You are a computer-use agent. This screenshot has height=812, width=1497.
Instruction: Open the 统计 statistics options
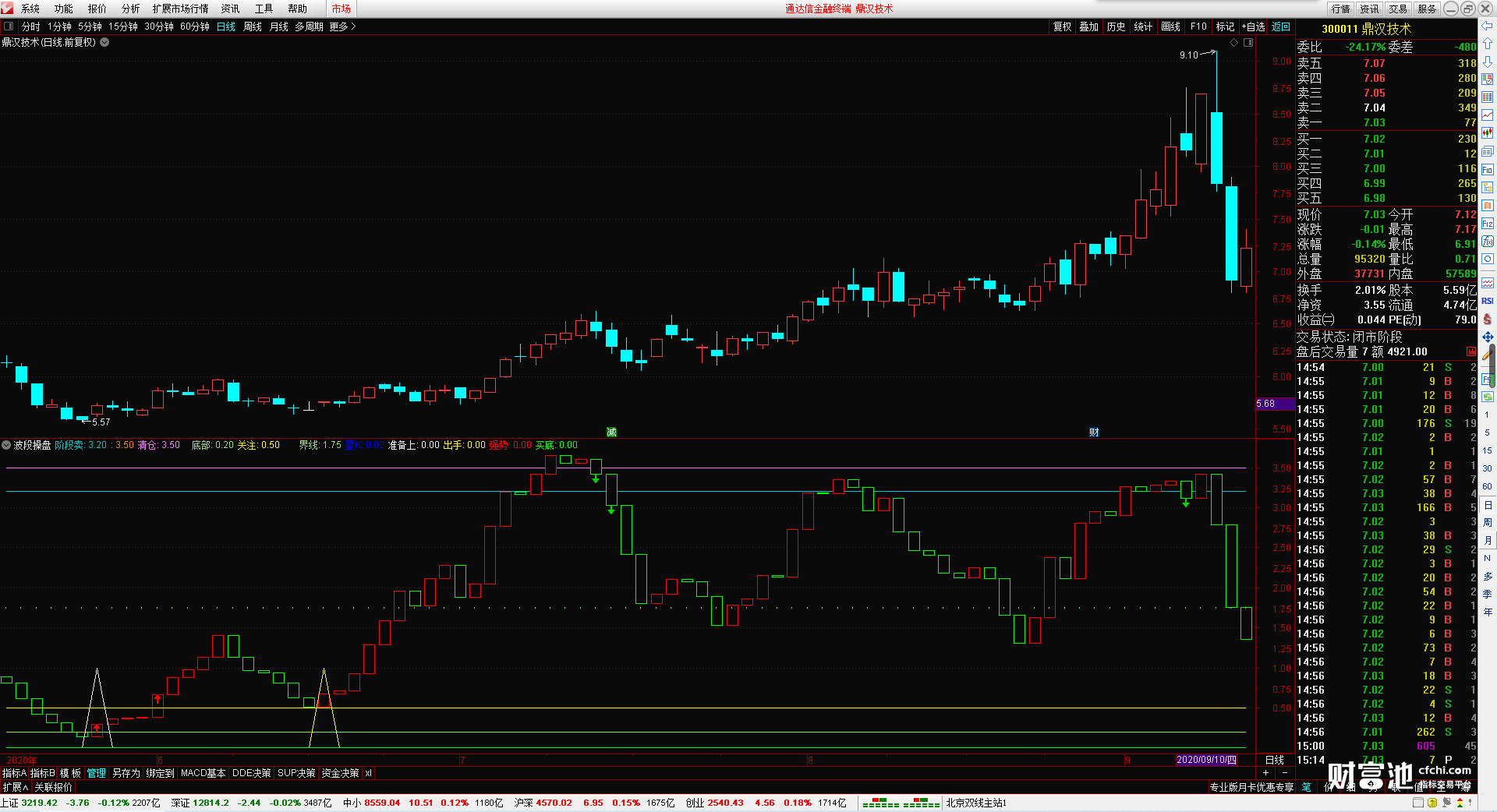pos(1143,26)
